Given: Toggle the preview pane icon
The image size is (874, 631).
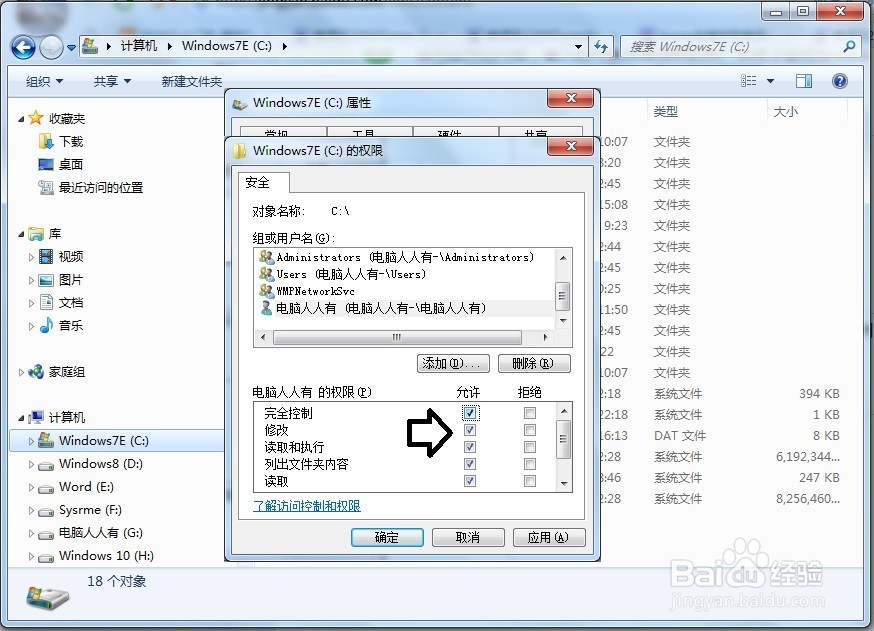Looking at the screenshot, I should (x=804, y=81).
